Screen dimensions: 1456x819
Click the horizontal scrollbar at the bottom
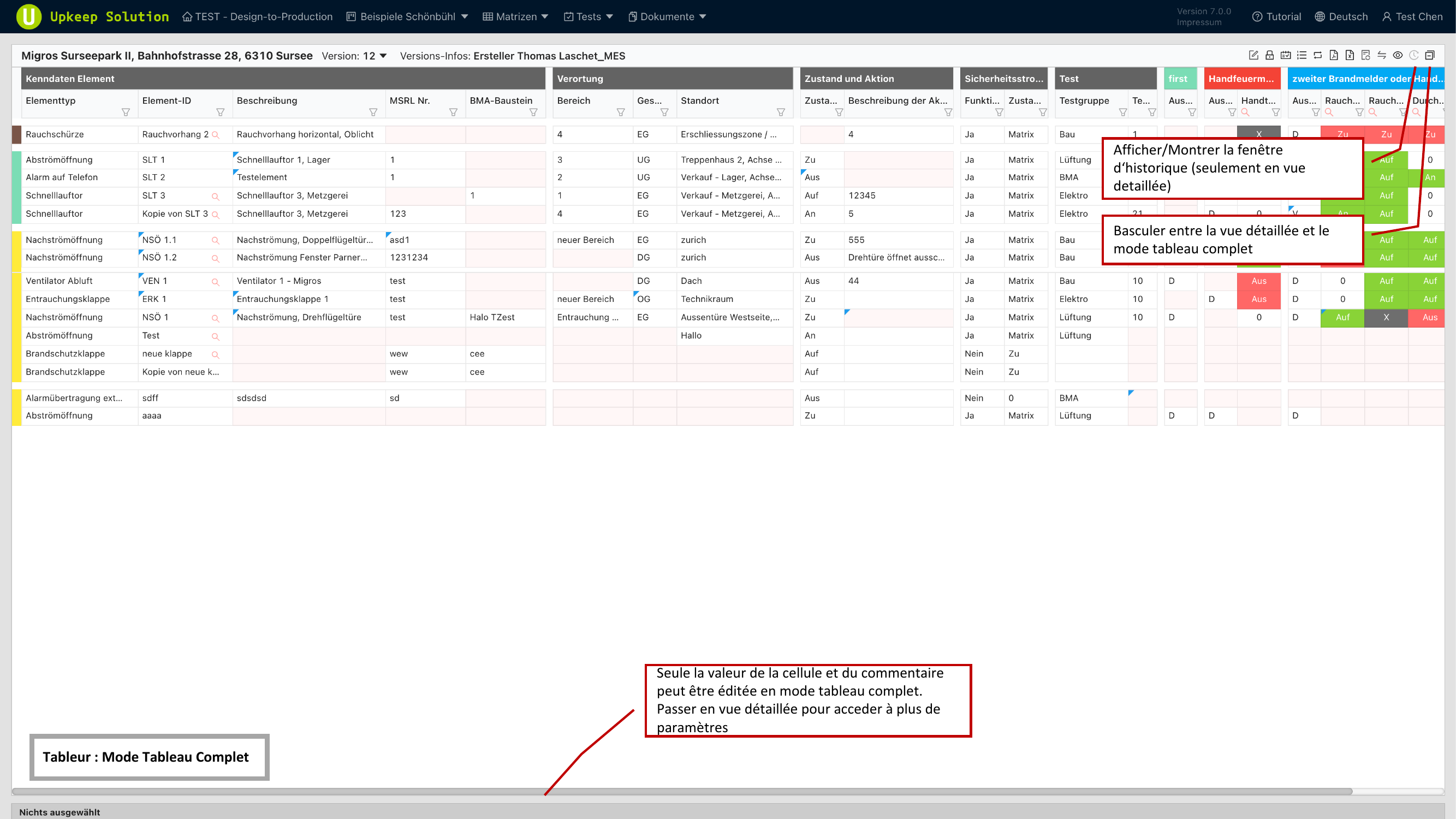click(678, 791)
